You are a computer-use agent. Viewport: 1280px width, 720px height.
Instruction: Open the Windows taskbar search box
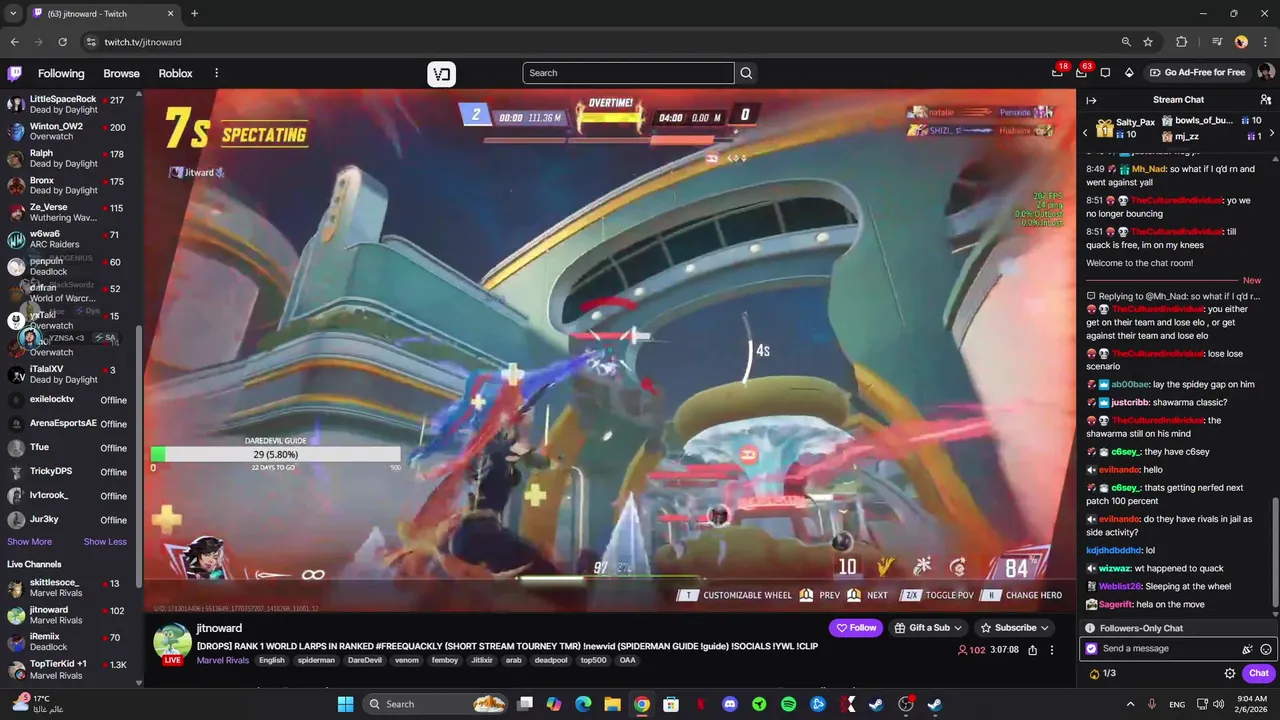(435, 704)
